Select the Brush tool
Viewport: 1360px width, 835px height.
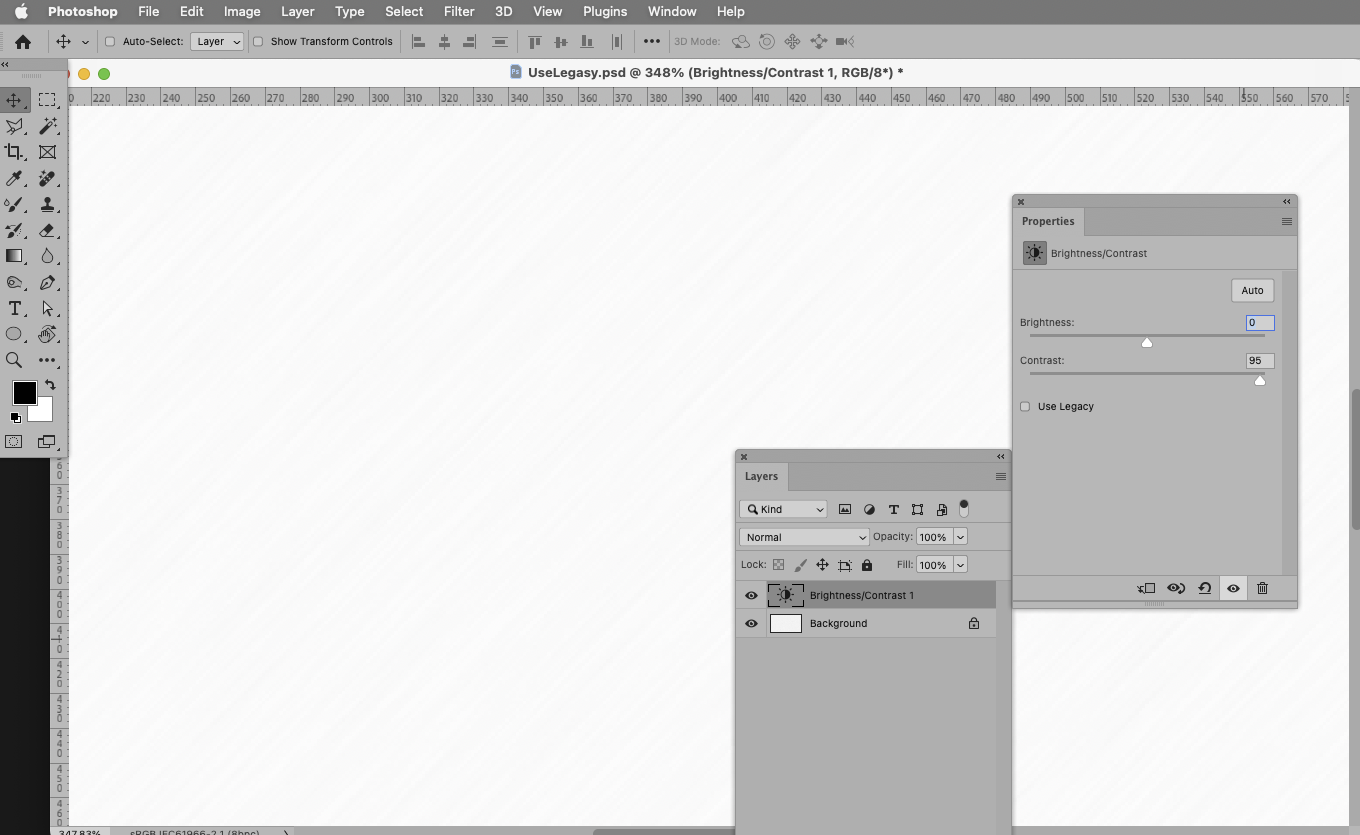point(14,204)
